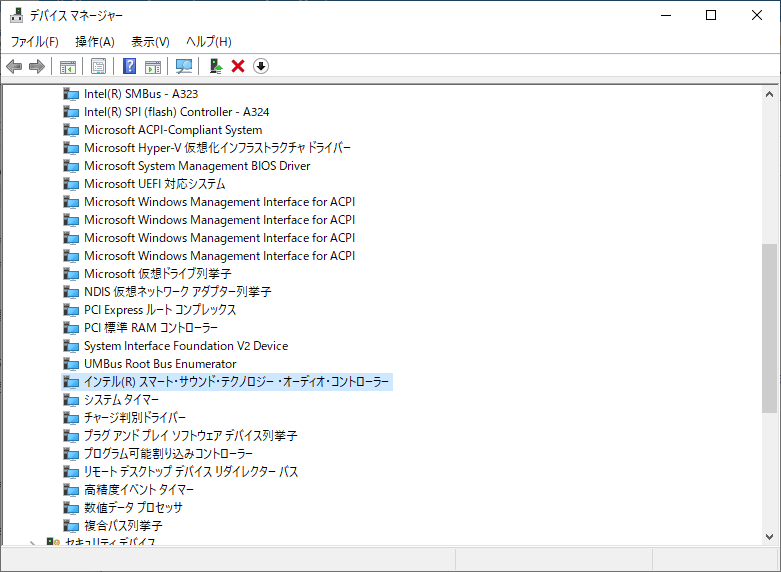Select Microsoft Hyper-V 仮想化インフラストラクチャ ドライバー
Image resolution: width=781 pixels, height=572 pixels.
(217, 148)
